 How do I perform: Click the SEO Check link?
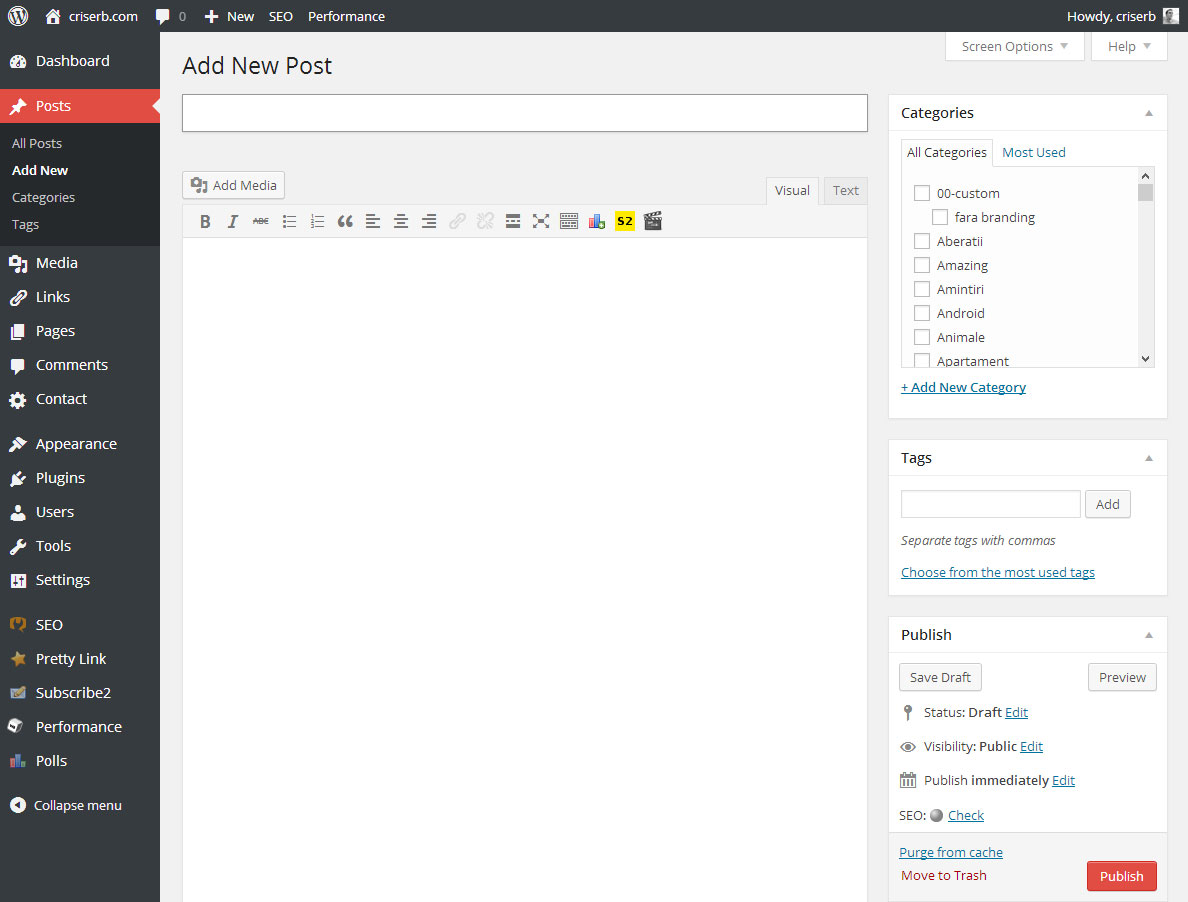[966, 815]
